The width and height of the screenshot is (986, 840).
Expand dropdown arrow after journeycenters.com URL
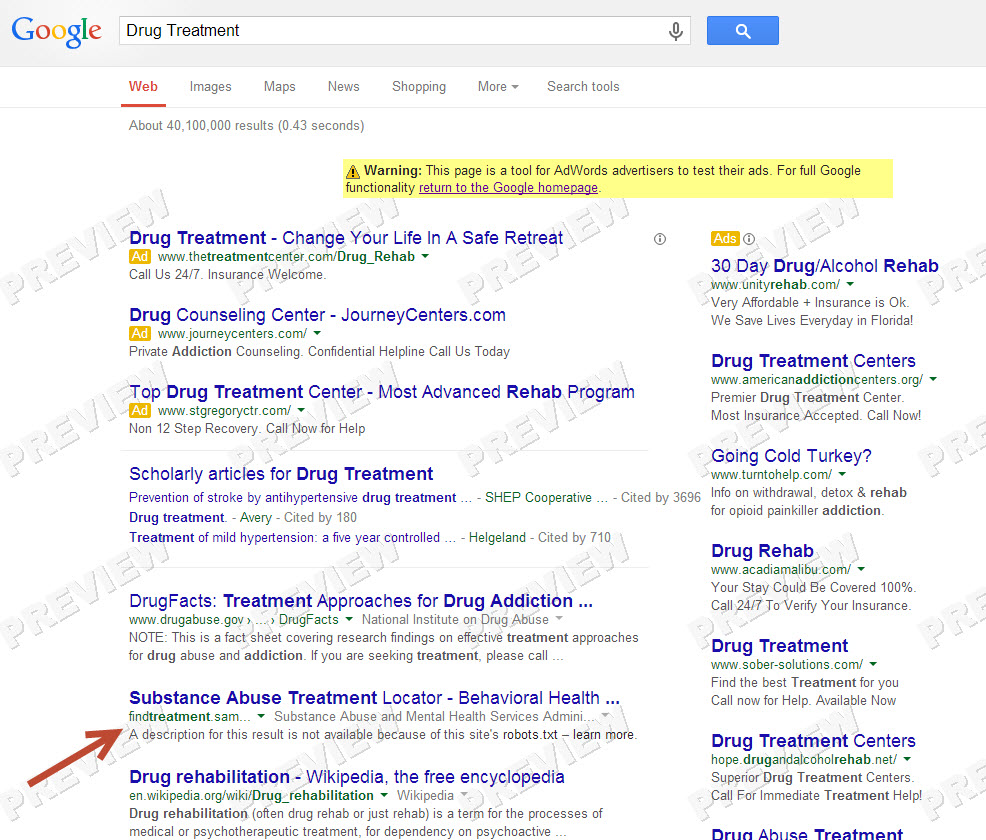coord(317,333)
